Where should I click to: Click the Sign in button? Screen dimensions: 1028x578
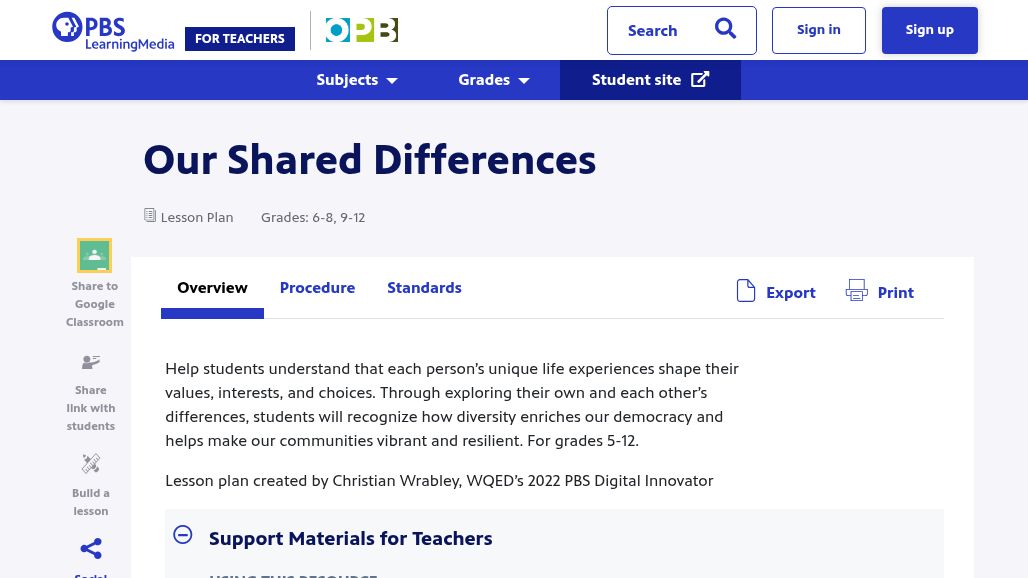pos(818,30)
